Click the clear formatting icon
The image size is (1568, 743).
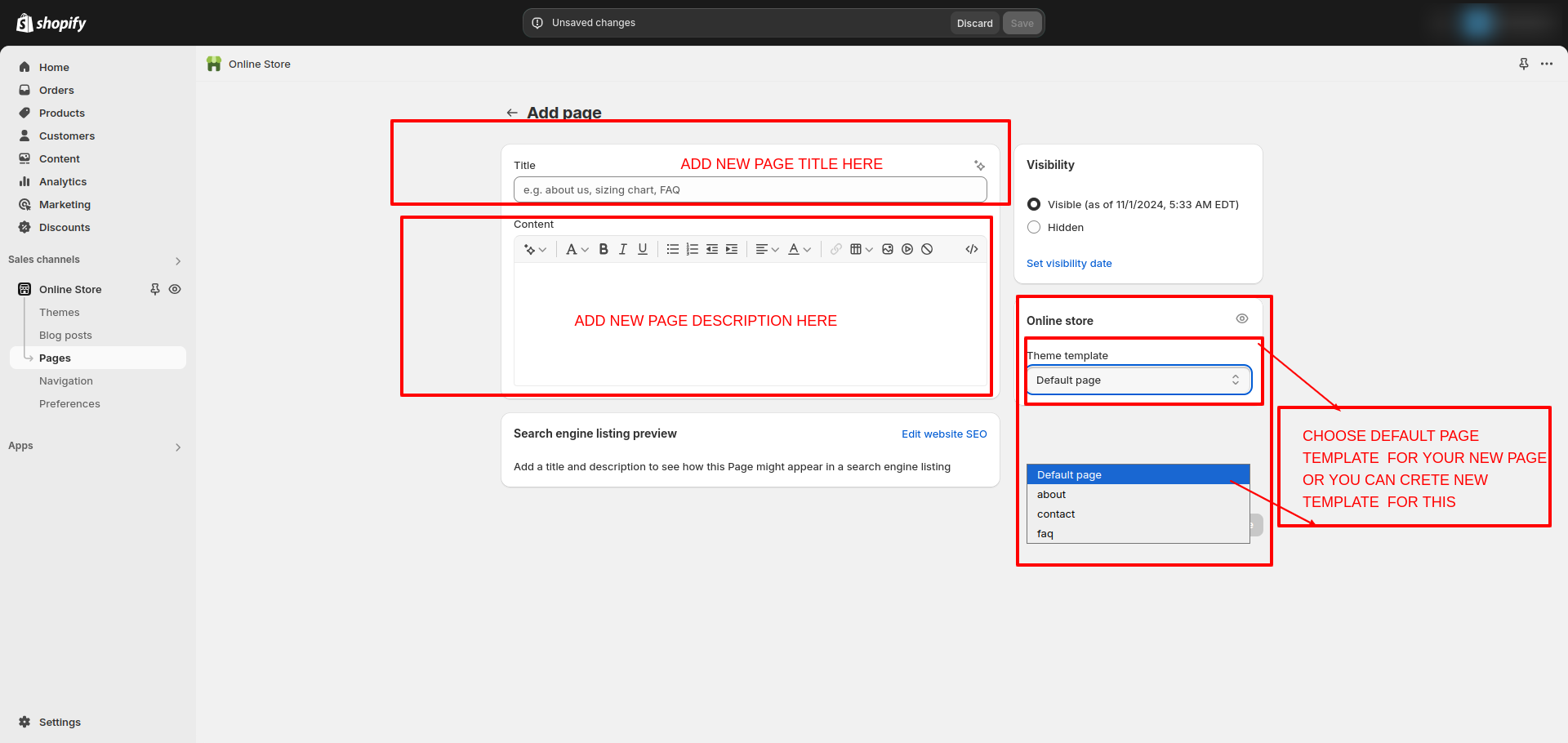click(x=927, y=249)
